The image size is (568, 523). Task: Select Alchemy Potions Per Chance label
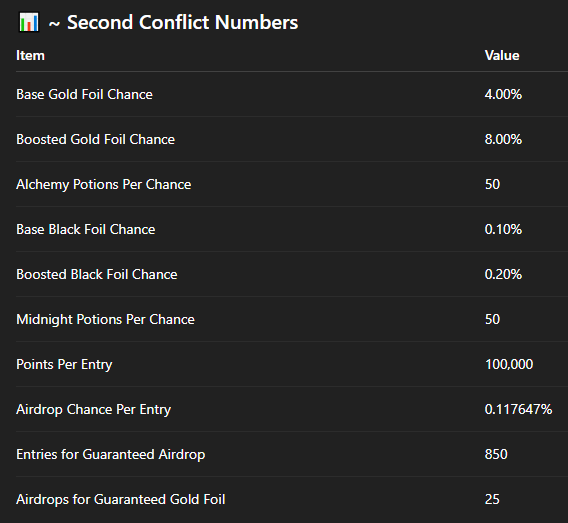click(x=104, y=184)
